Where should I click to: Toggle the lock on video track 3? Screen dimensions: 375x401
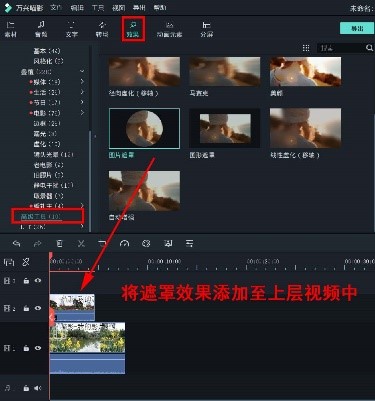(26, 281)
